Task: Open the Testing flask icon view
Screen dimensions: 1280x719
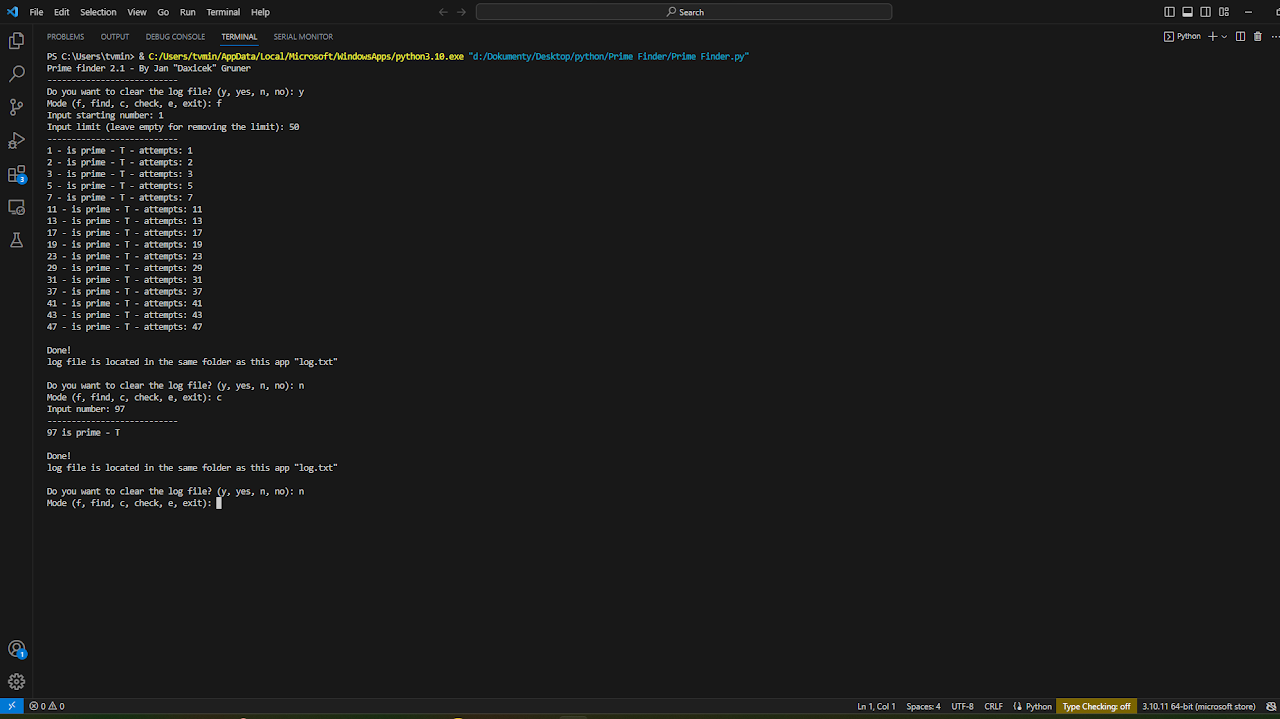Action: (16, 240)
